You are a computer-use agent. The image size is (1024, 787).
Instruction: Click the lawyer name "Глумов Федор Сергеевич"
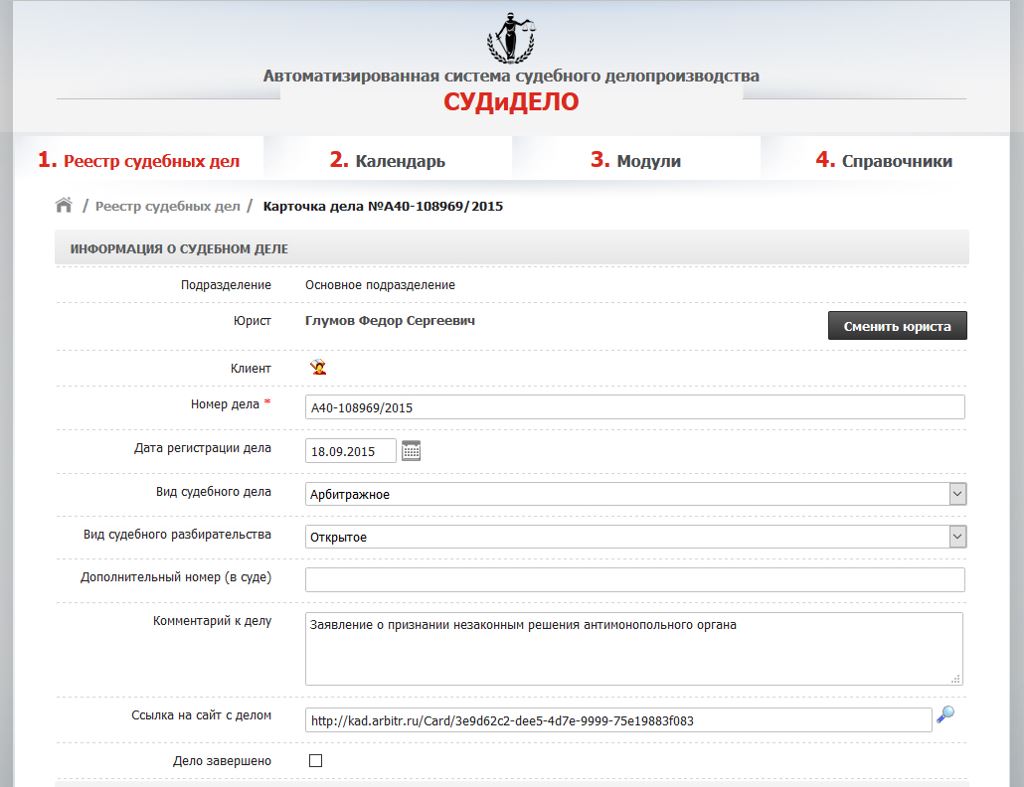tap(390, 321)
